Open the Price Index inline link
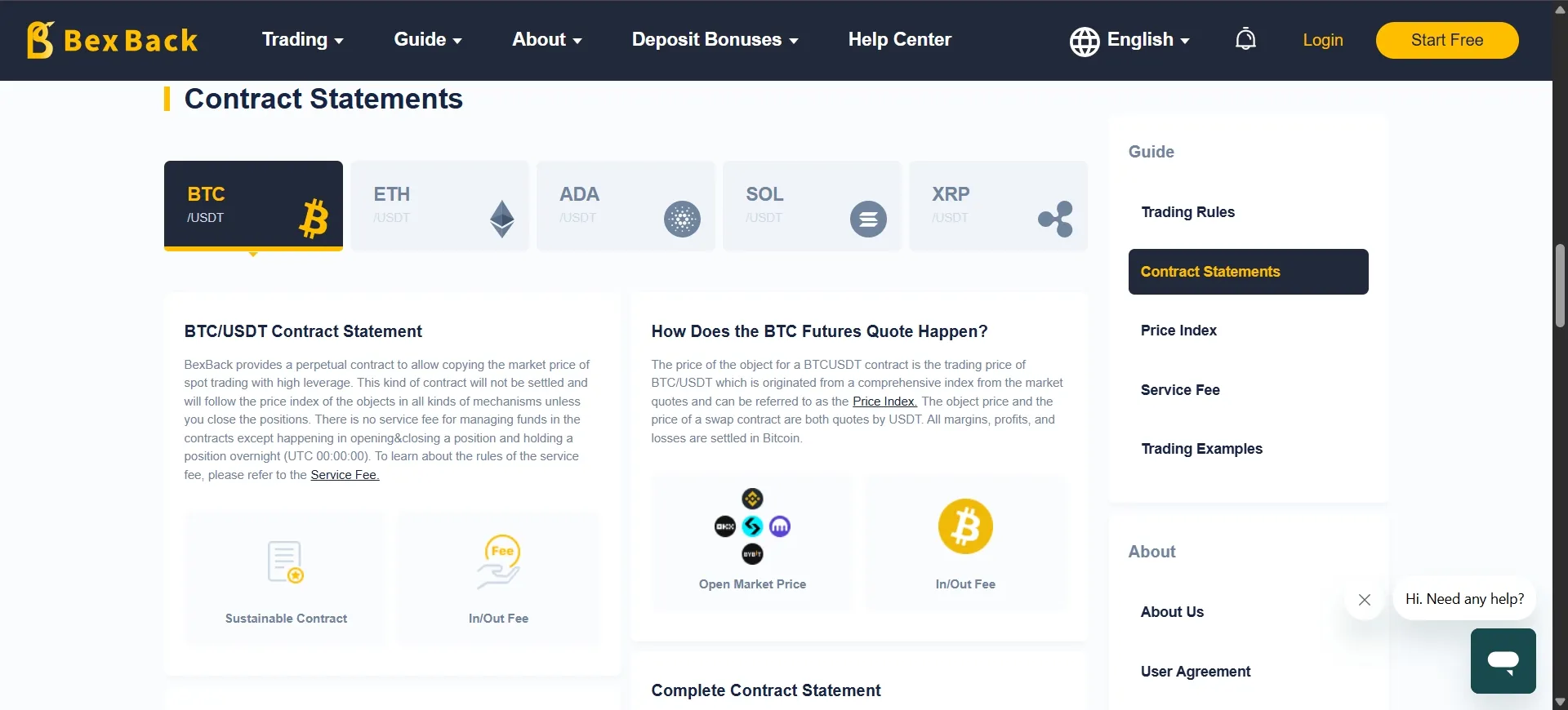Image resolution: width=1568 pixels, height=710 pixels. [884, 402]
